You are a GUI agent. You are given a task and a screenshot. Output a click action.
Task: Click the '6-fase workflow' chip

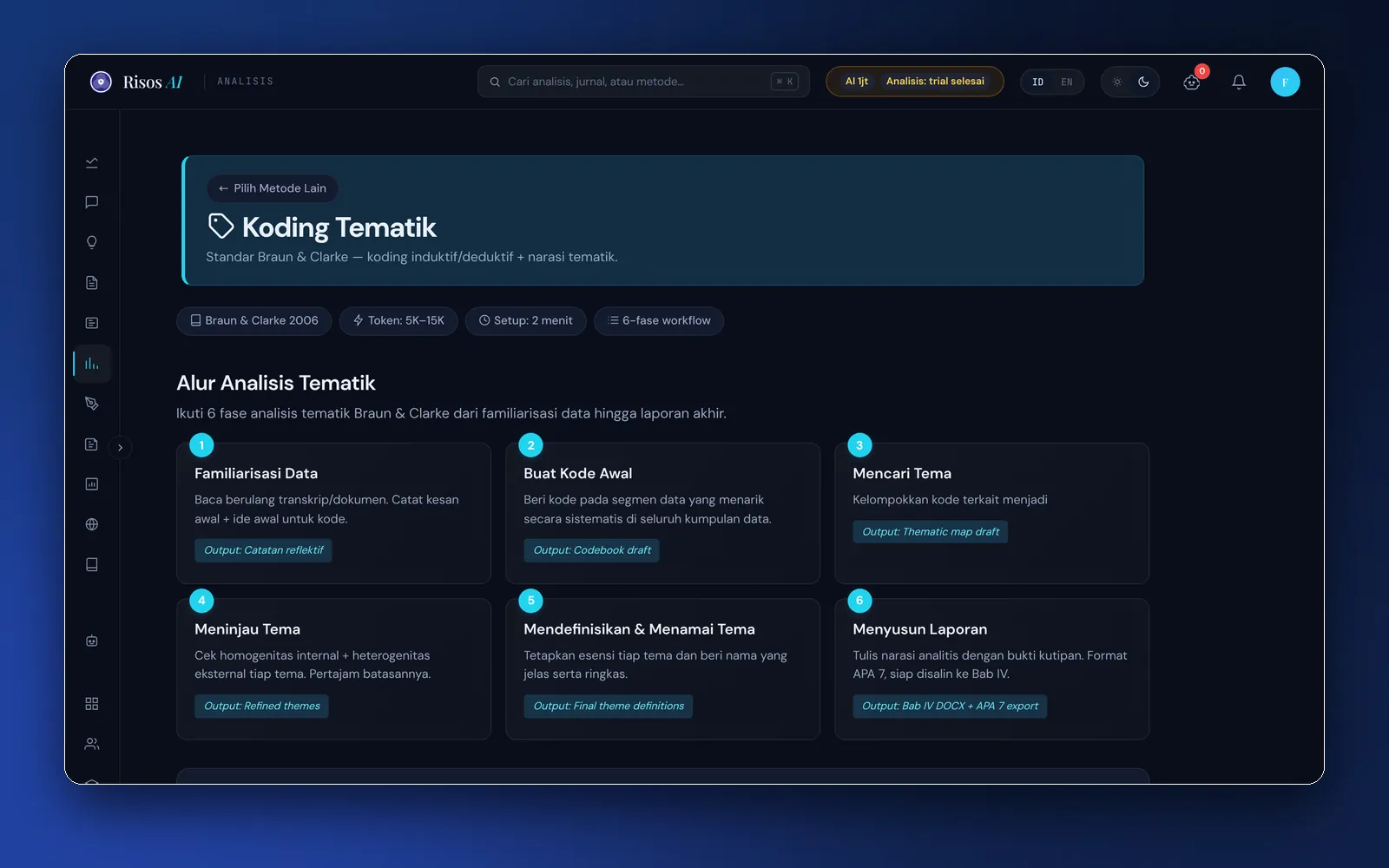click(659, 320)
